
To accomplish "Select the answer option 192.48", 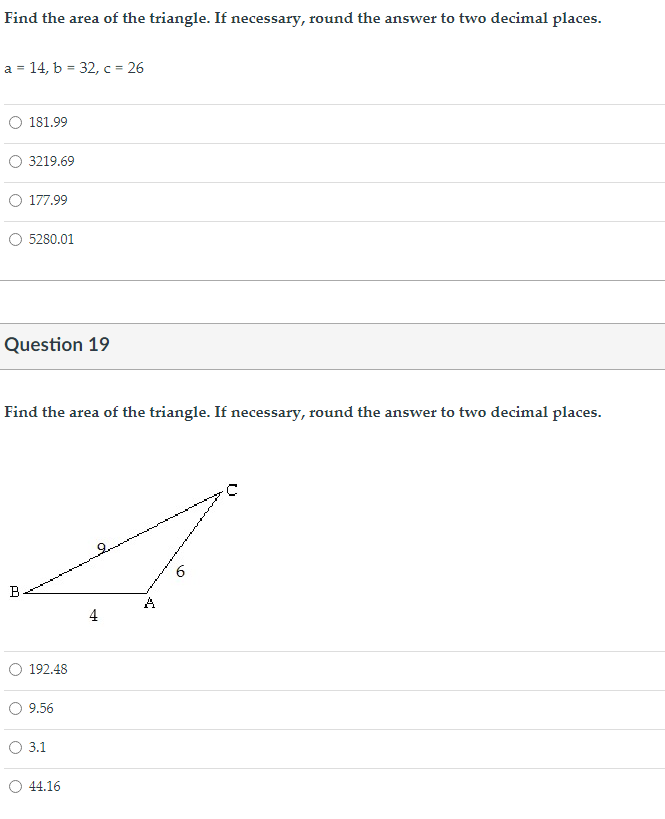I will (x=15, y=670).
